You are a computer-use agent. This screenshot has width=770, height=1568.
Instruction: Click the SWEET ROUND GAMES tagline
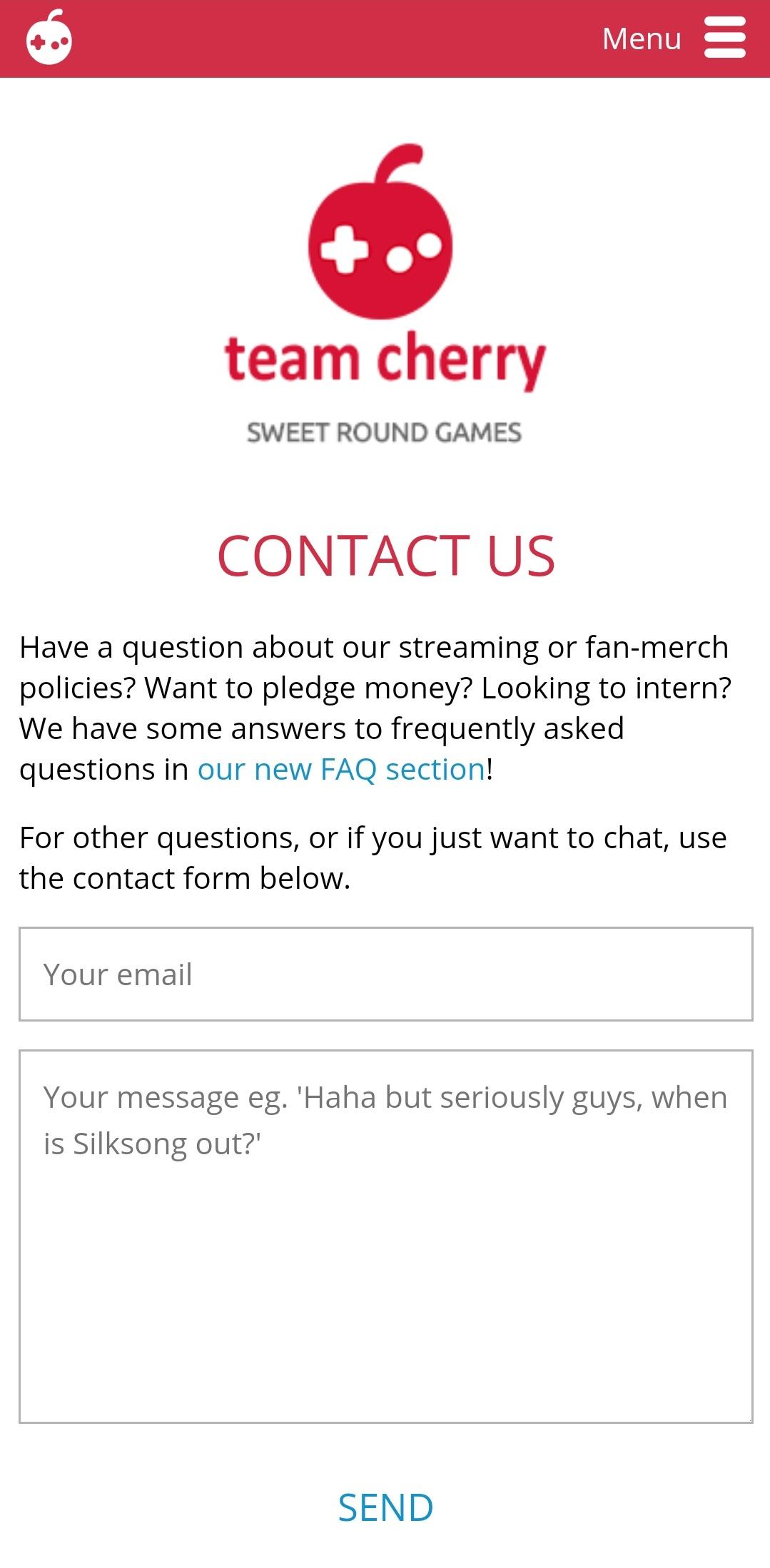[x=384, y=431]
